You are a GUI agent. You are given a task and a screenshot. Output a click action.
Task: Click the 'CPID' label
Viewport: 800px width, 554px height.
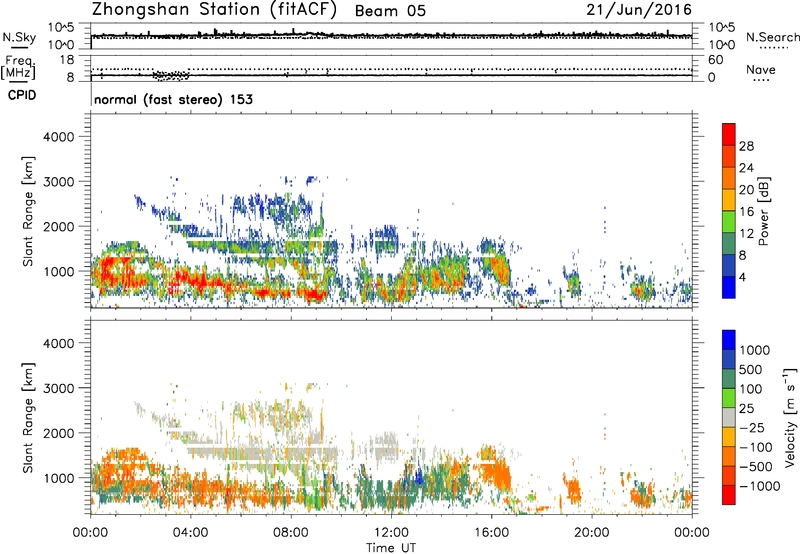click(22, 95)
